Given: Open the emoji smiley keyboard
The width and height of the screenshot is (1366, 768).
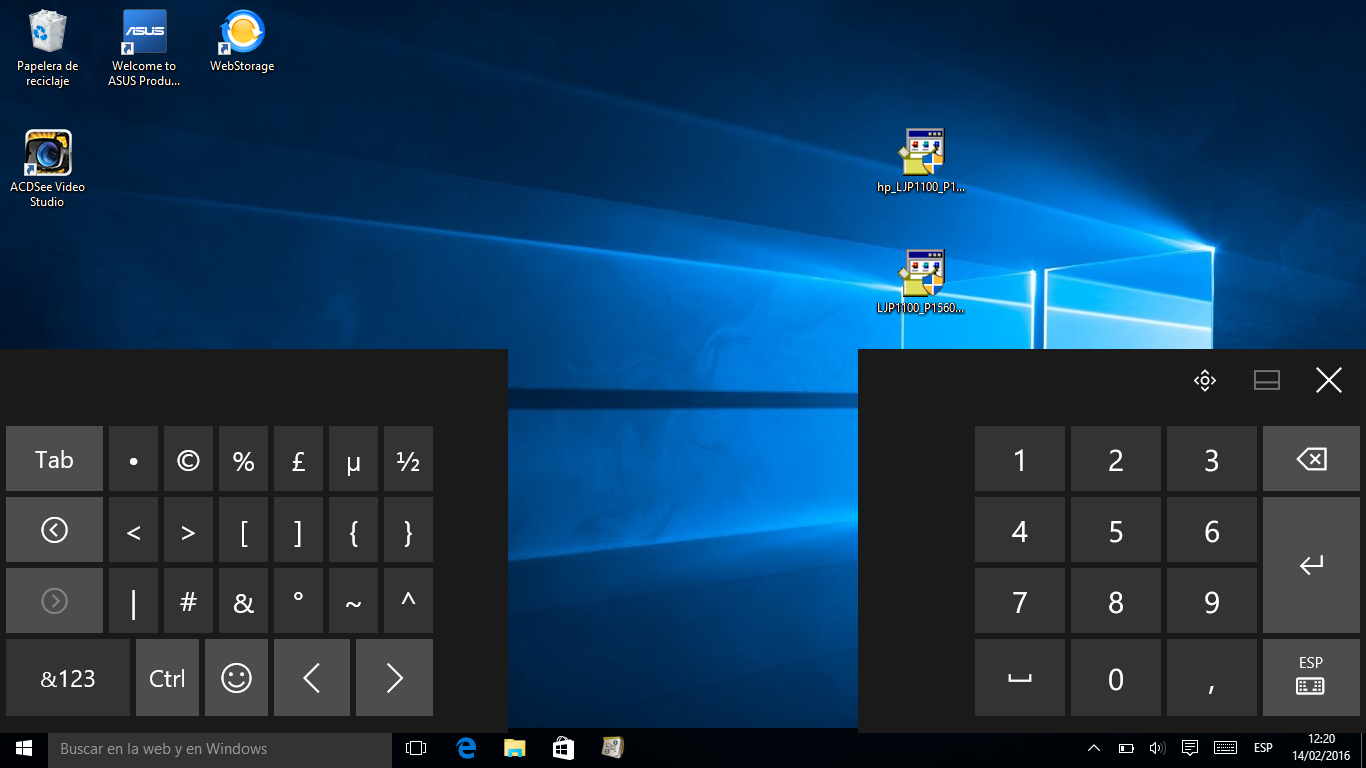Looking at the screenshot, I should (x=236, y=678).
